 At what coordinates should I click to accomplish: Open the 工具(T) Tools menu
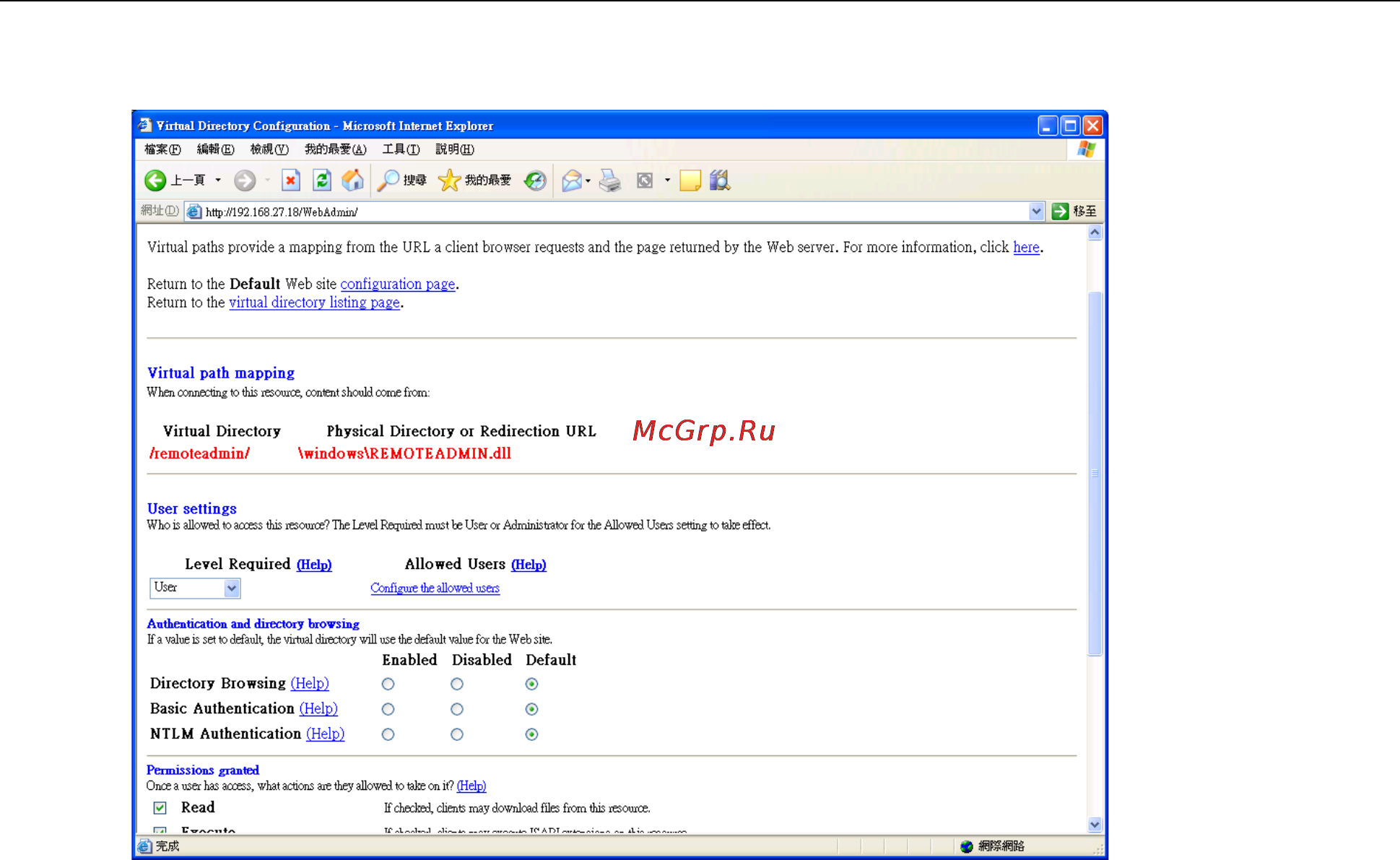coord(401,149)
